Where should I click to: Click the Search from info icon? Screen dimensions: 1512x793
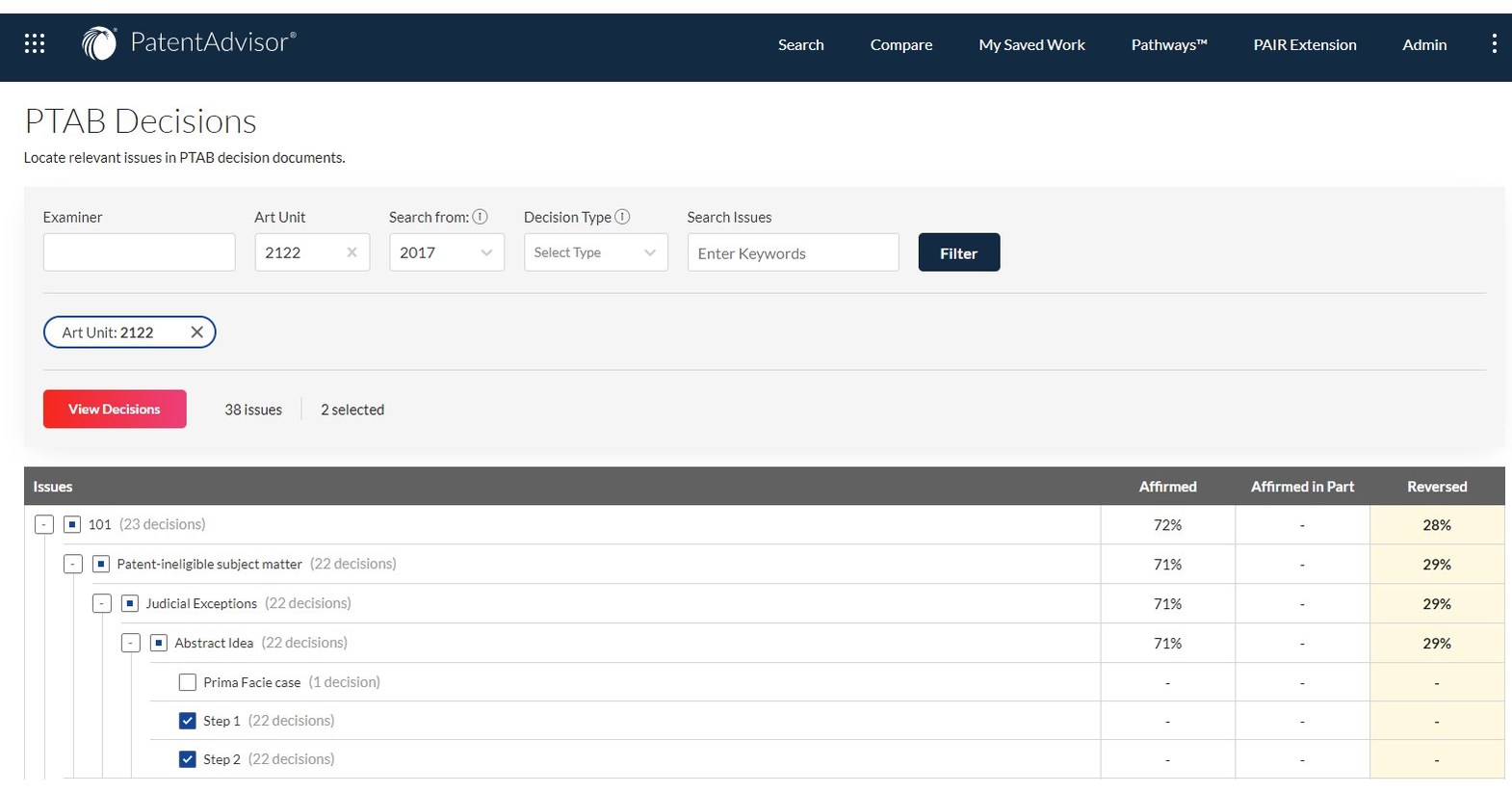coord(480,217)
